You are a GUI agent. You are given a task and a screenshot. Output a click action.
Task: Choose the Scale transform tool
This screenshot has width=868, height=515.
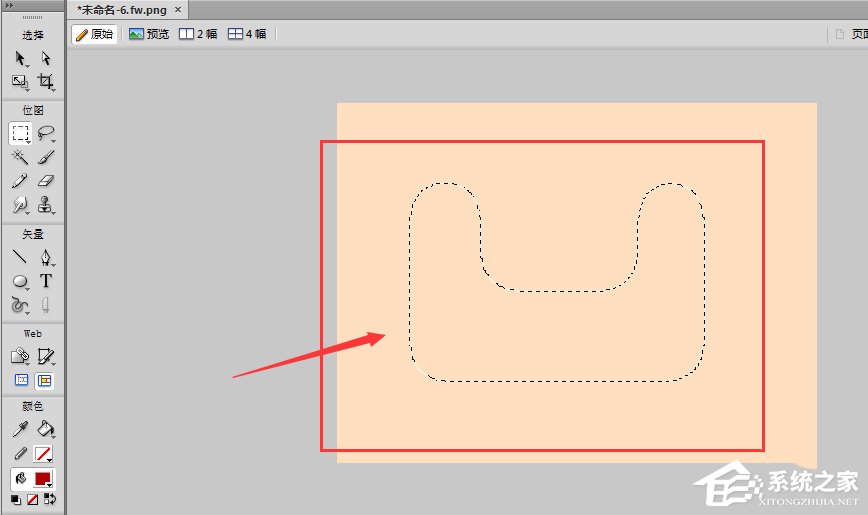(x=20, y=83)
